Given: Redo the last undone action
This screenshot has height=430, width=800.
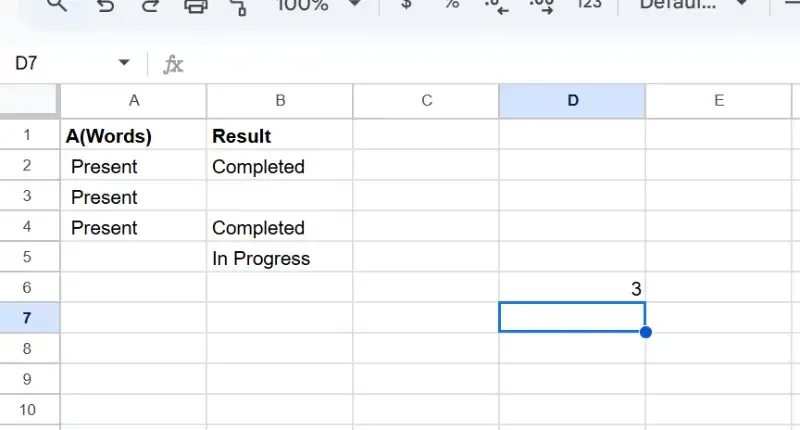Looking at the screenshot, I should click(150, 5).
